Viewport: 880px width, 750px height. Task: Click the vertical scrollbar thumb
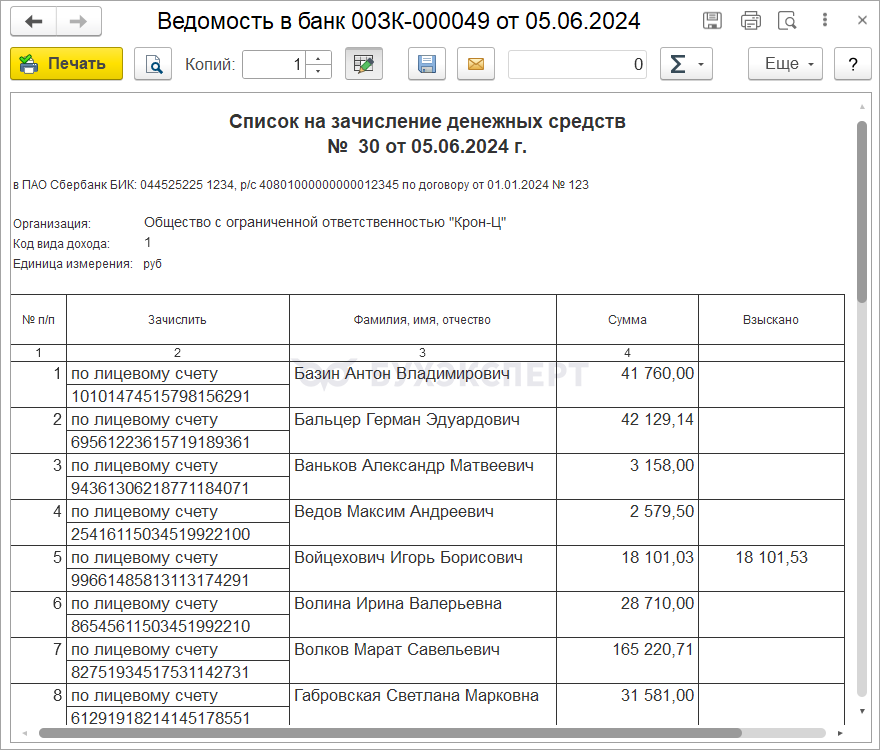pyautogui.click(x=862, y=212)
